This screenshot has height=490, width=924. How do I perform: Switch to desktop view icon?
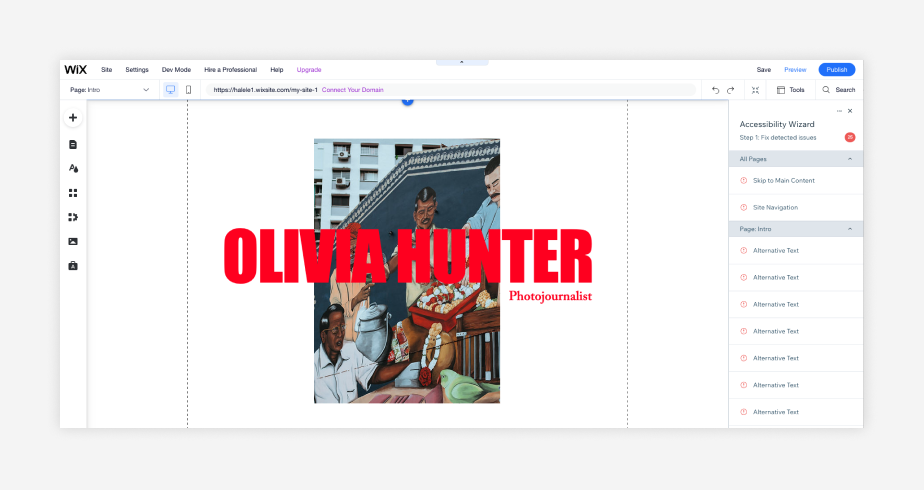pyautogui.click(x=170, y=90)
